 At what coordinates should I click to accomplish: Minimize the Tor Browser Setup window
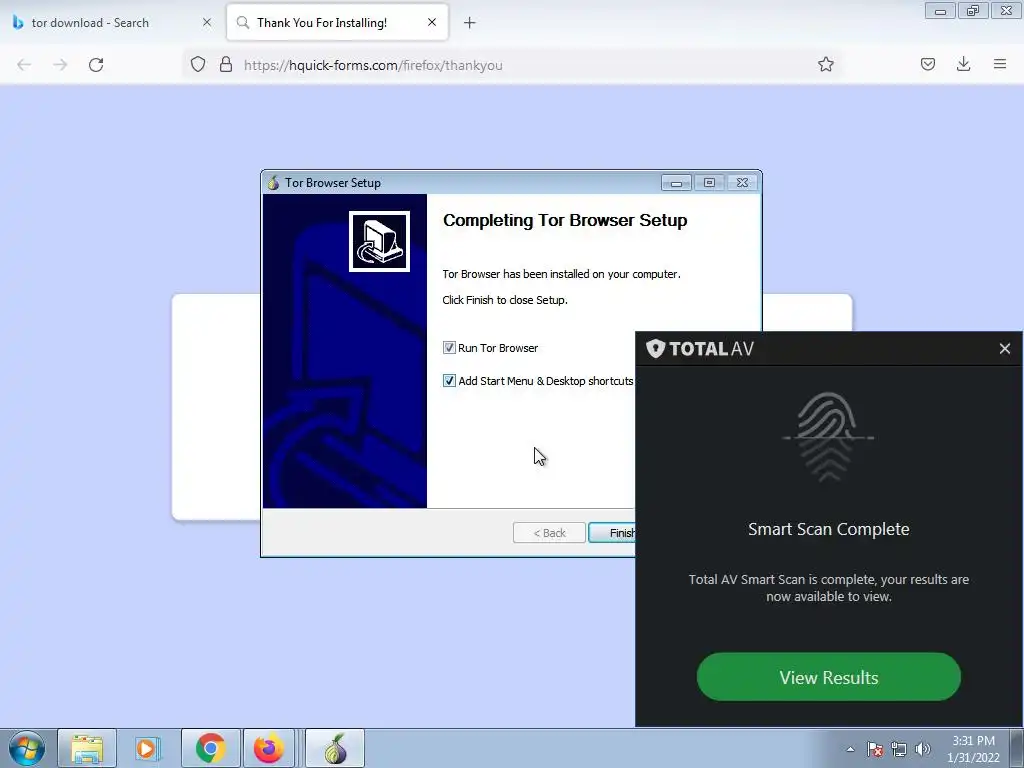(x=676, y=183)
